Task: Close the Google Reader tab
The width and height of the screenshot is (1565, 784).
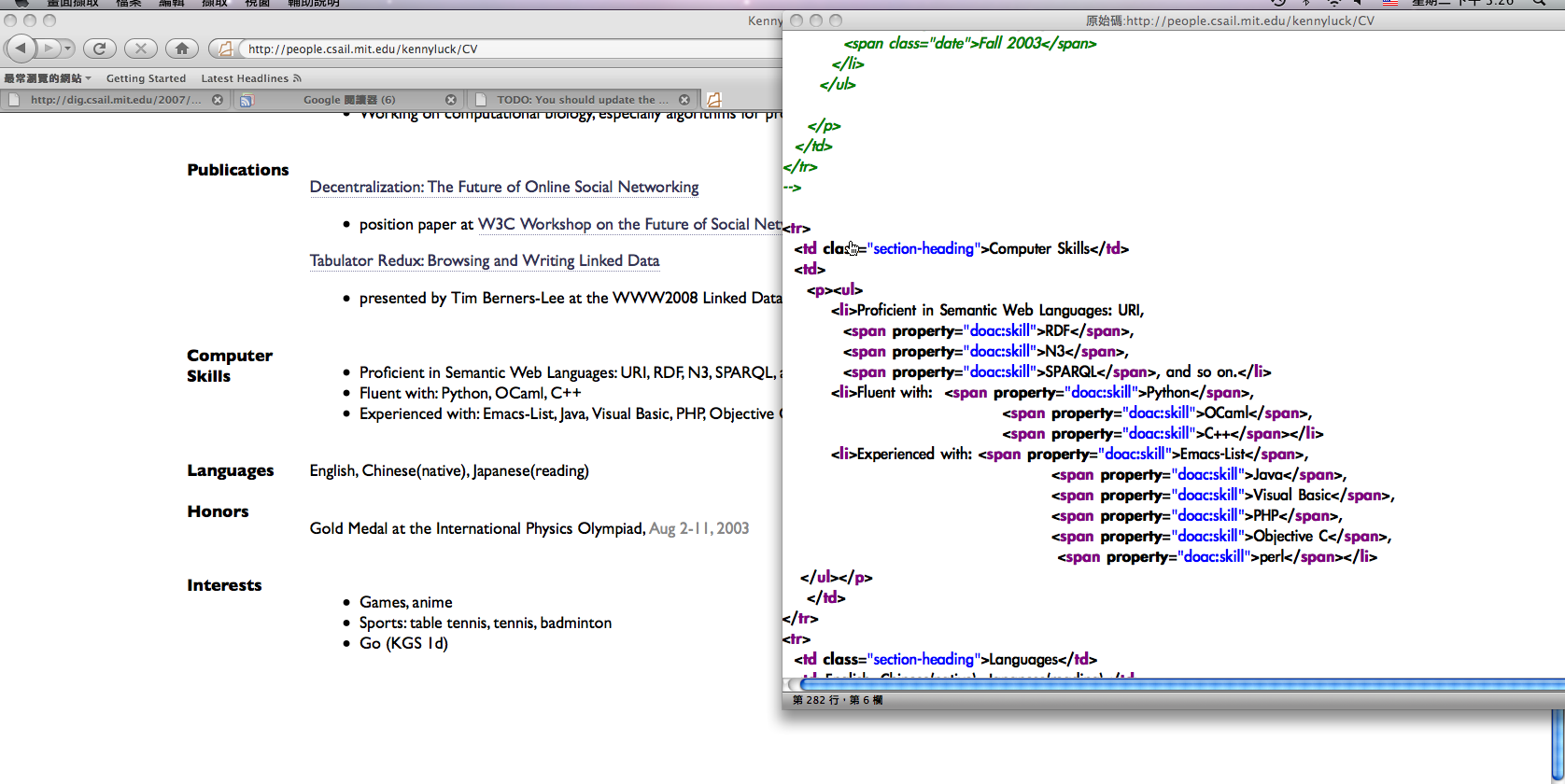Action: [x=451, y=100]
